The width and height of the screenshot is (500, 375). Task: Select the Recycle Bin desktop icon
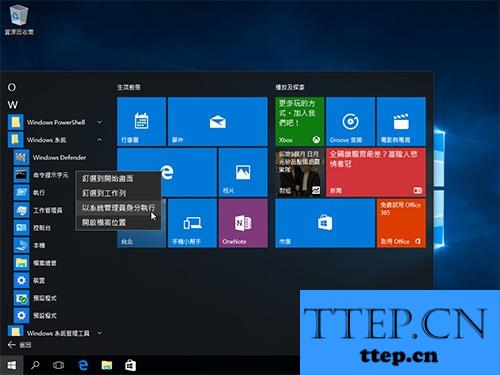click(x=19, y=19)
